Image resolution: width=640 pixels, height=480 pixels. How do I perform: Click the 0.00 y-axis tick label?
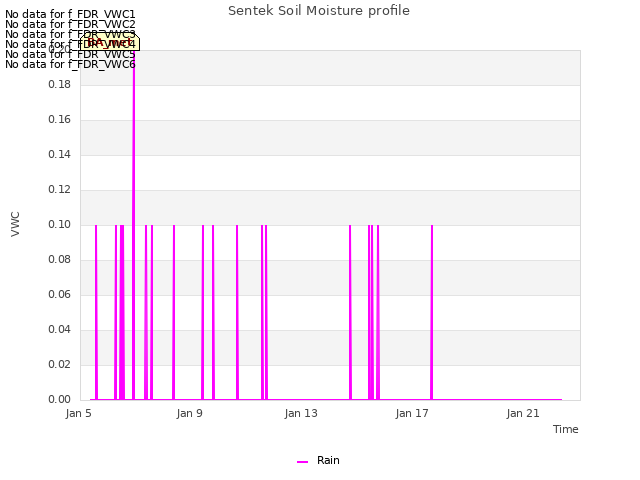click(x=60, y=400)
